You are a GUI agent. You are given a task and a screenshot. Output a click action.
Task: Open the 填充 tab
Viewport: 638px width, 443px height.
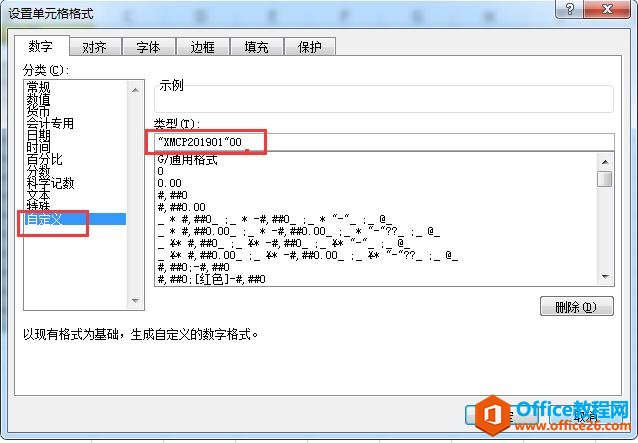pyautogui.click(x=256, y=47)
